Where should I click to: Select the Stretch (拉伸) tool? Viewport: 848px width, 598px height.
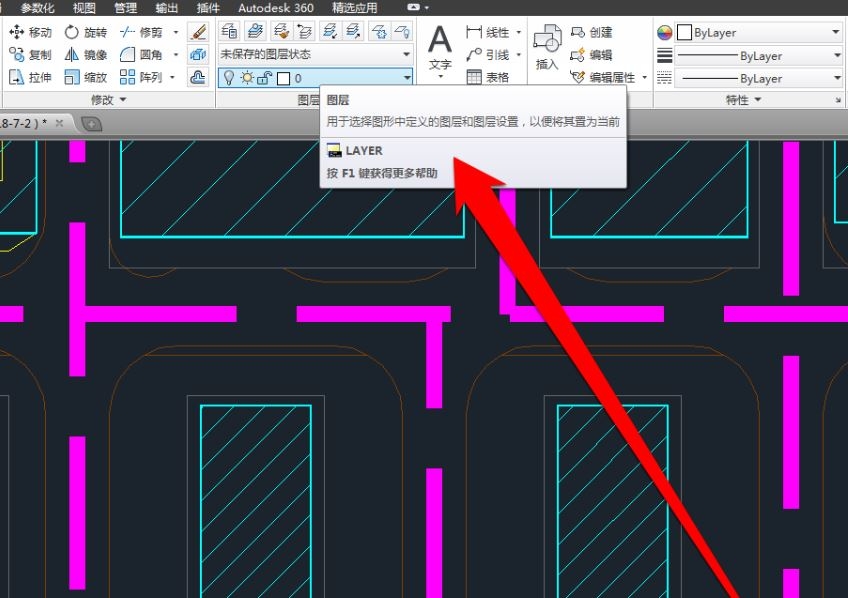30,77
